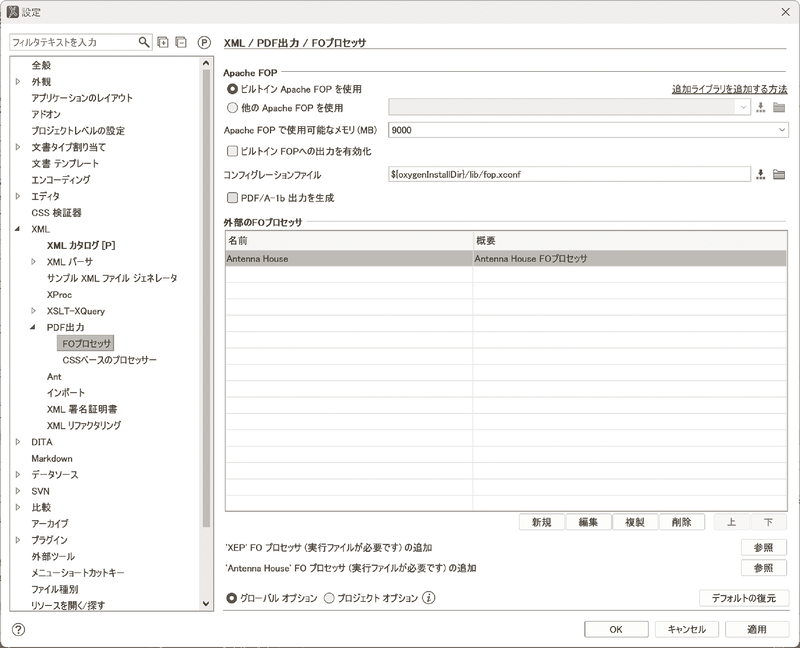The height and width of the screenshot is (648, 800).
Task: Open the other Apache FOP path dropdown
Action: pos(743,107)
